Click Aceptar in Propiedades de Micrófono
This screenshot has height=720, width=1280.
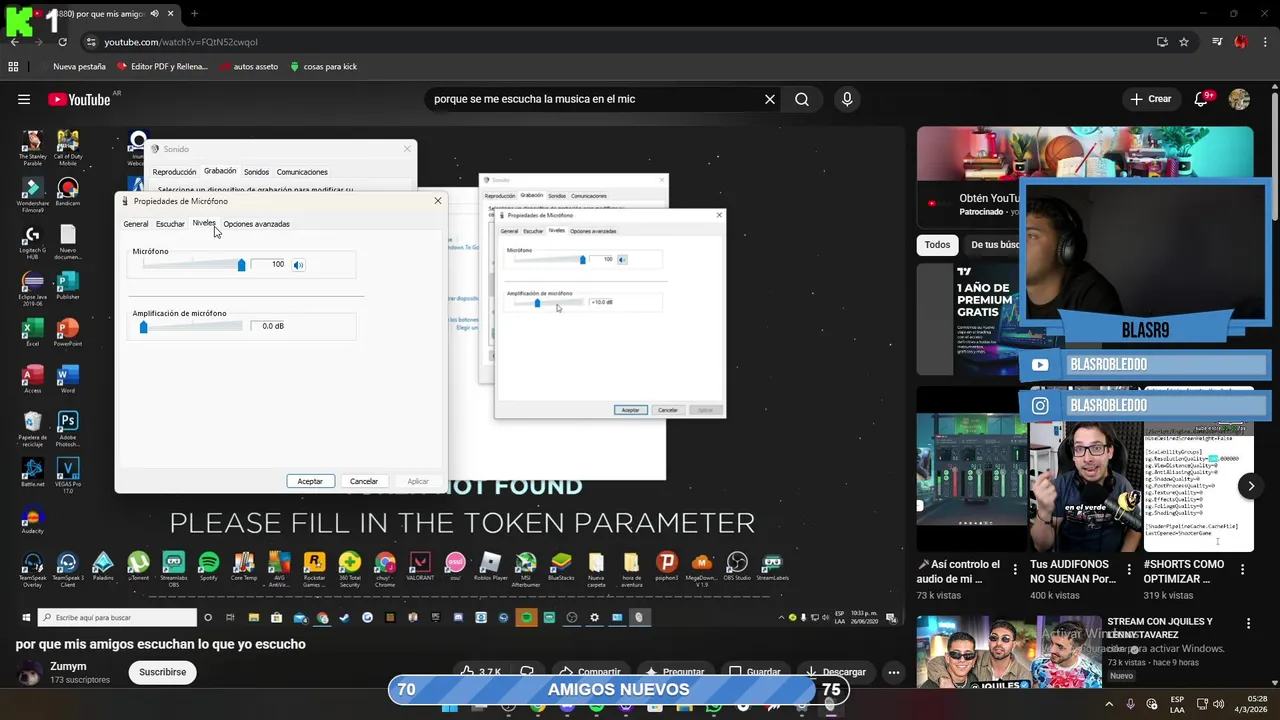pos(310,481)
